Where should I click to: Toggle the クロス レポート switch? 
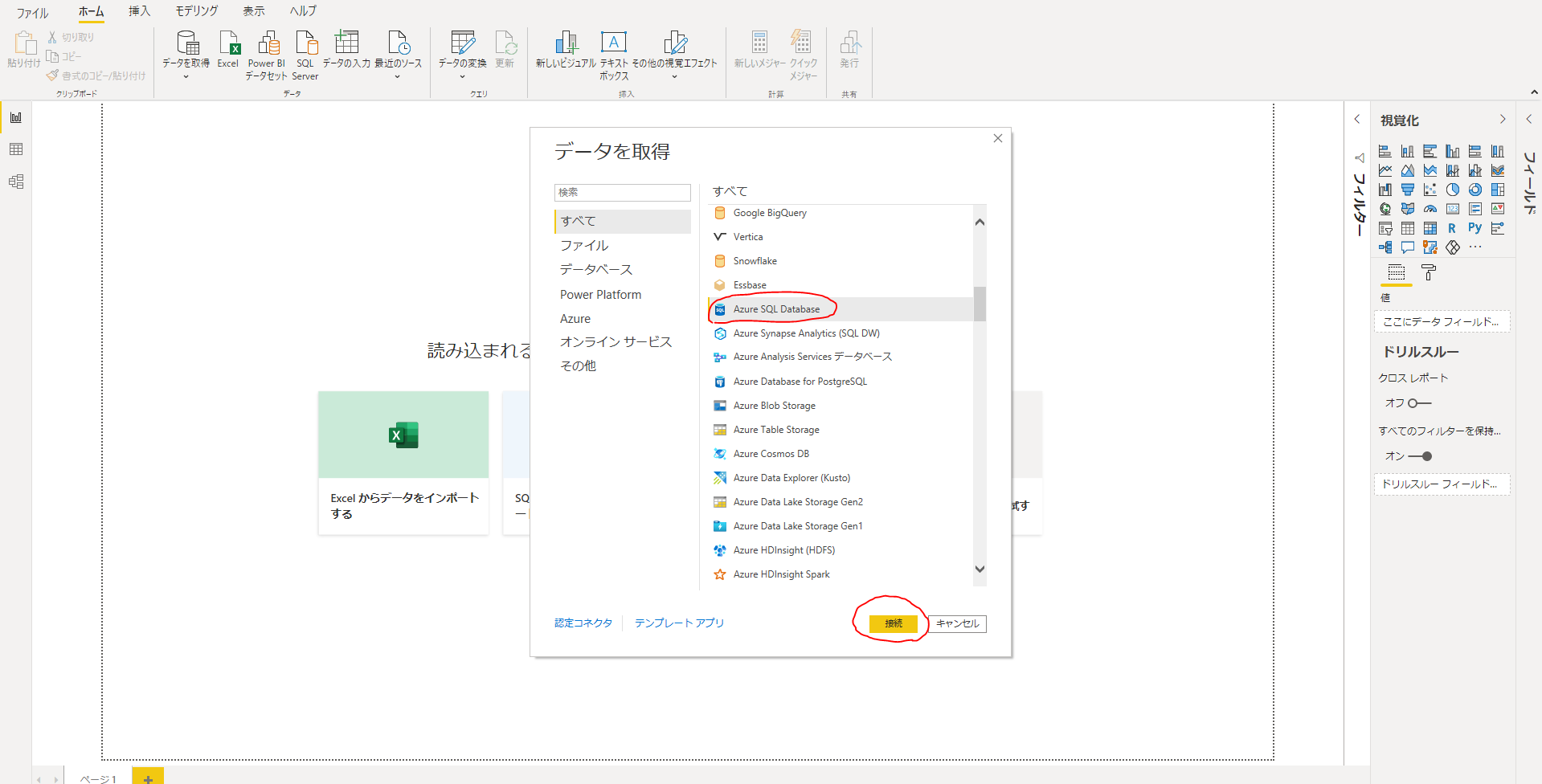point(1420,403)
